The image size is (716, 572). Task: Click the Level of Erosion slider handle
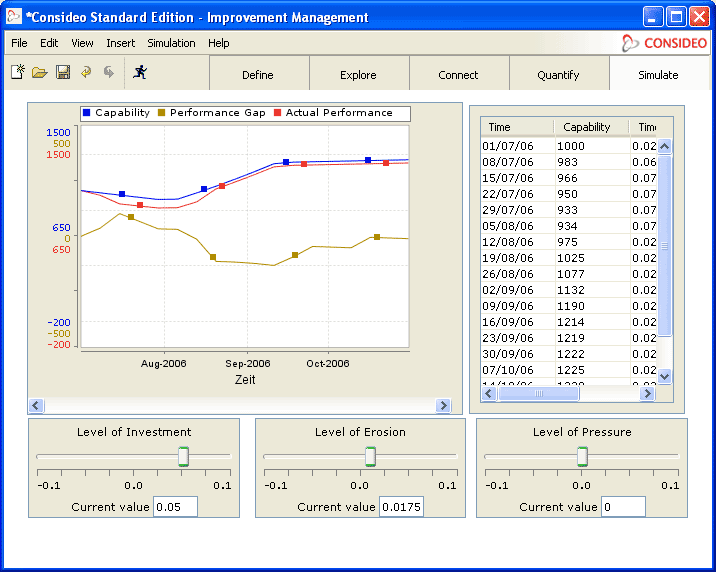[x=371, y=457]
